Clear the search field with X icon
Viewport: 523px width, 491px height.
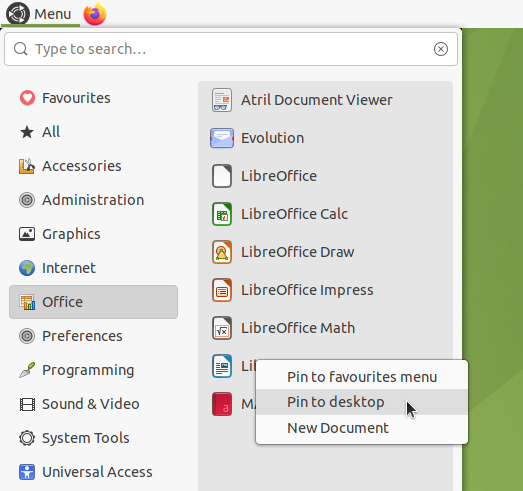pyautogui.click(x=441, y=49)
